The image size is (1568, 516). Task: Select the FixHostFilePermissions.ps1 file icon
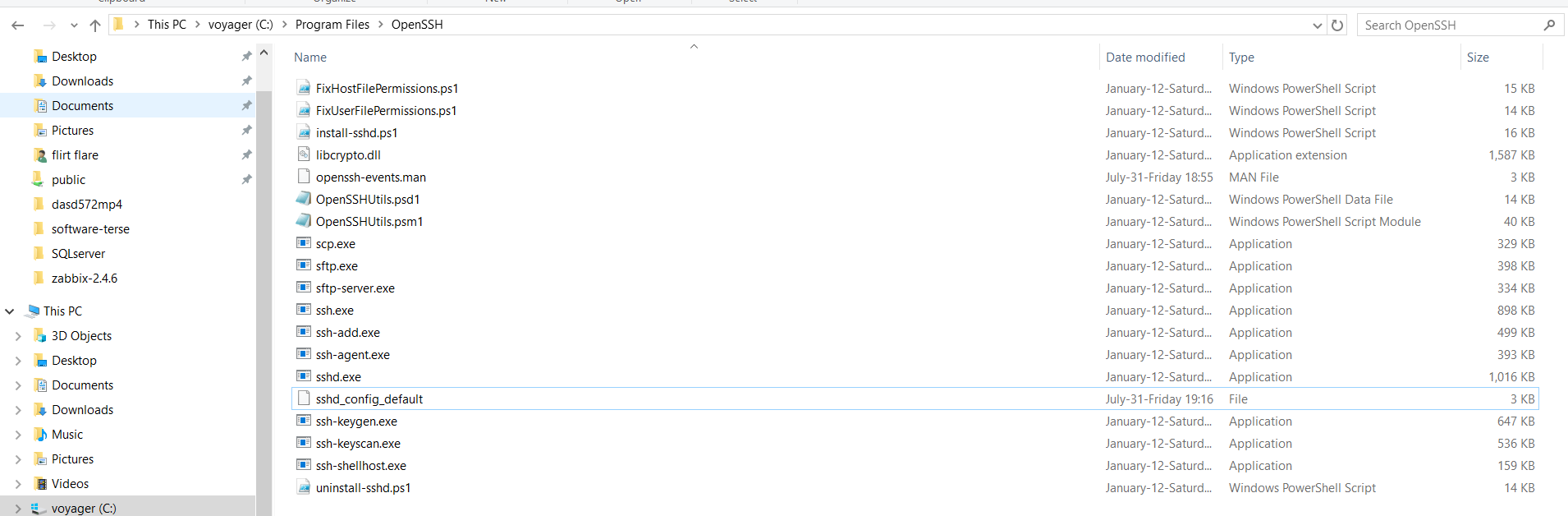(304, 88)
